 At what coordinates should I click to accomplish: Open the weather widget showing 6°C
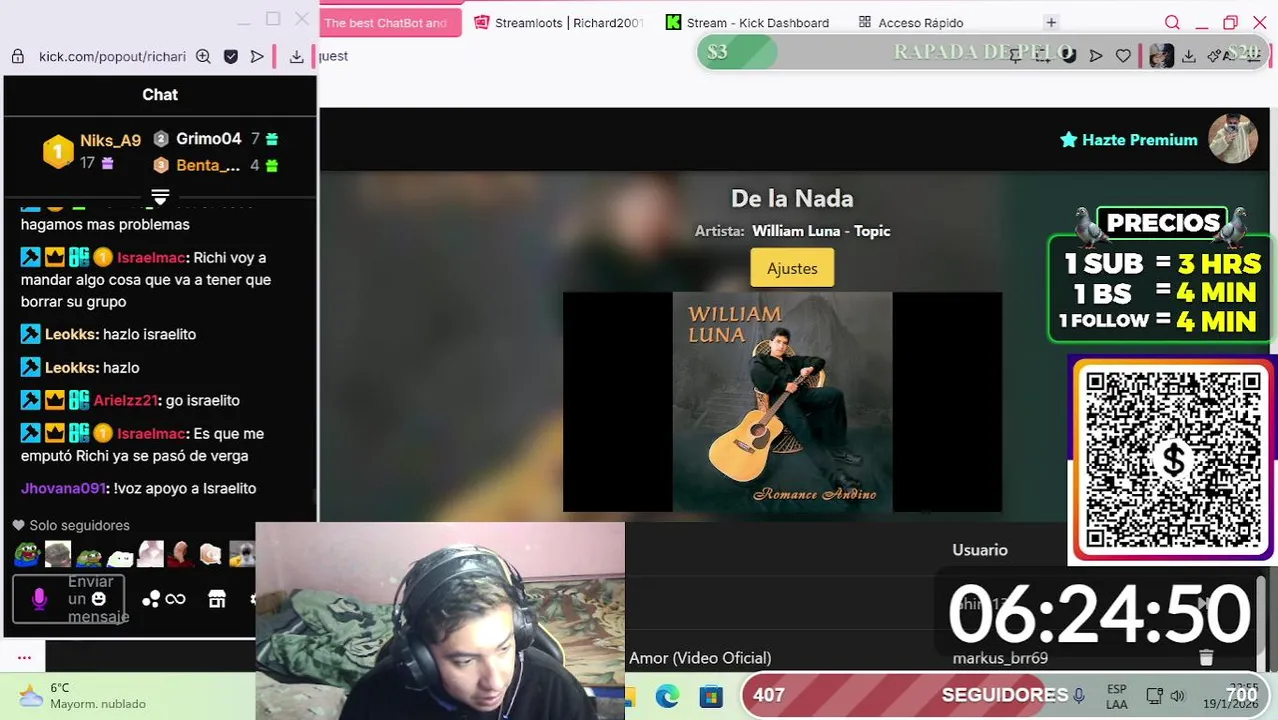coord(83,696)
